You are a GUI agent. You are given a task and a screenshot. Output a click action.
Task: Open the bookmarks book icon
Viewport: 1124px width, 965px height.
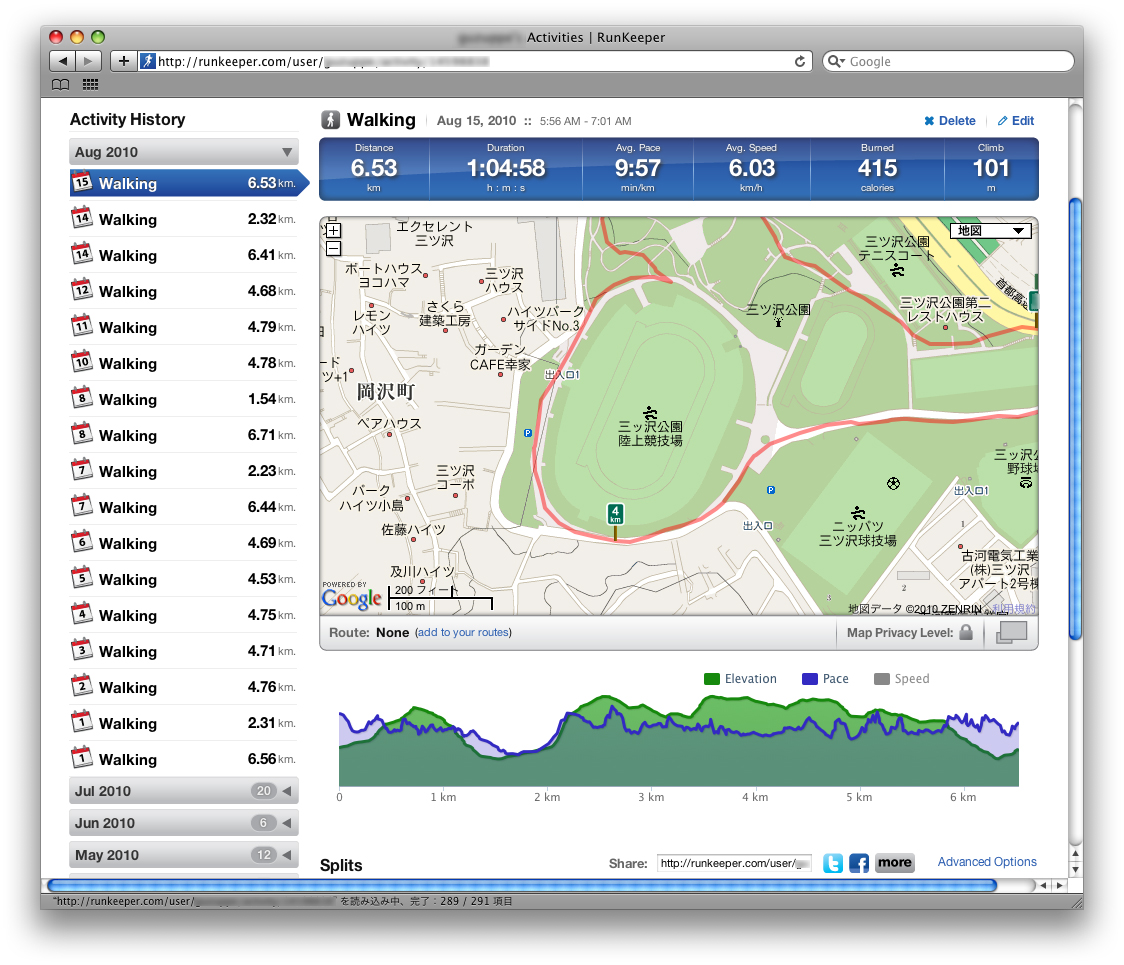pos(61,85)
